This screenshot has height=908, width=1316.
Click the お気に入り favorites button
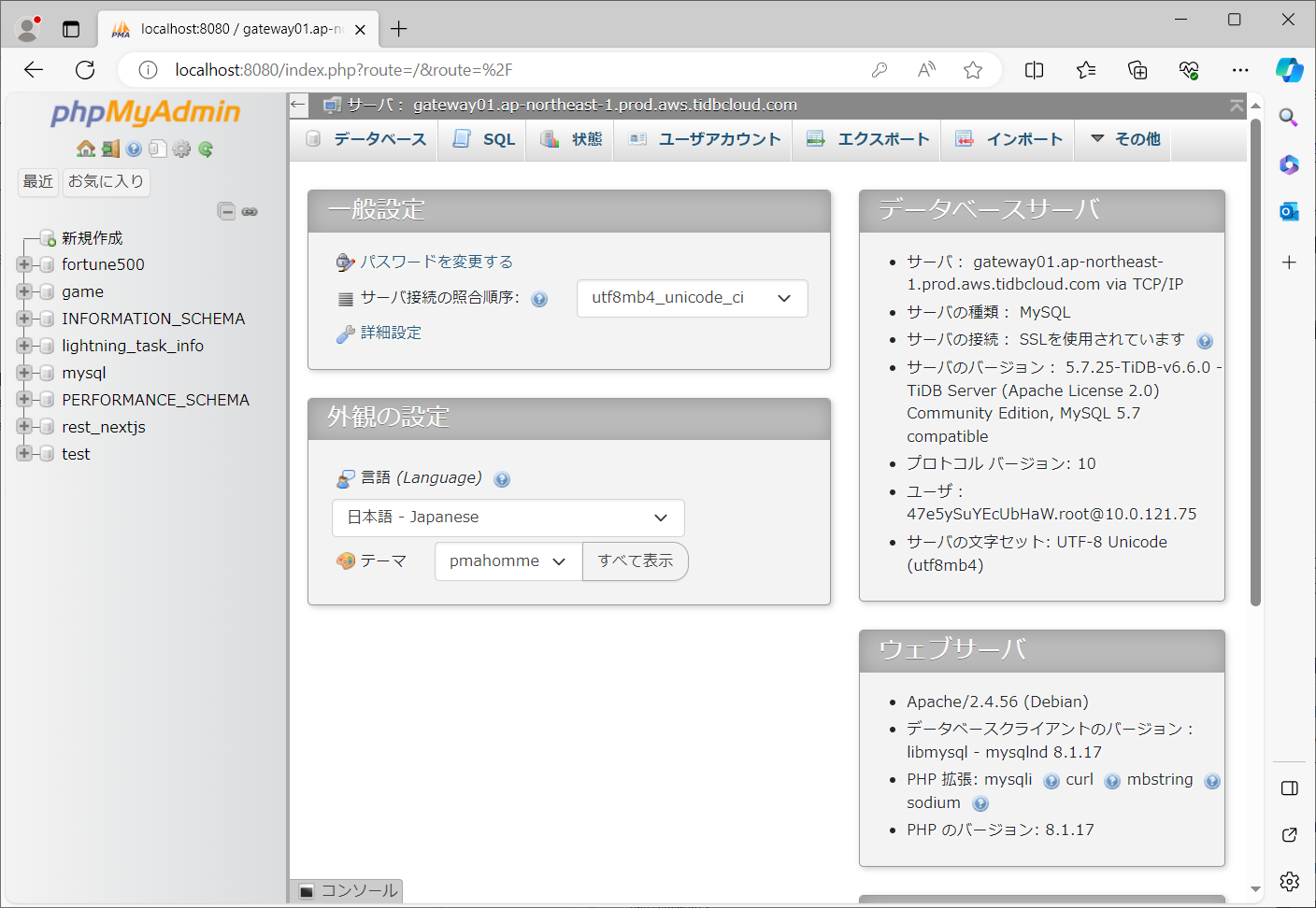coord(107,181)
